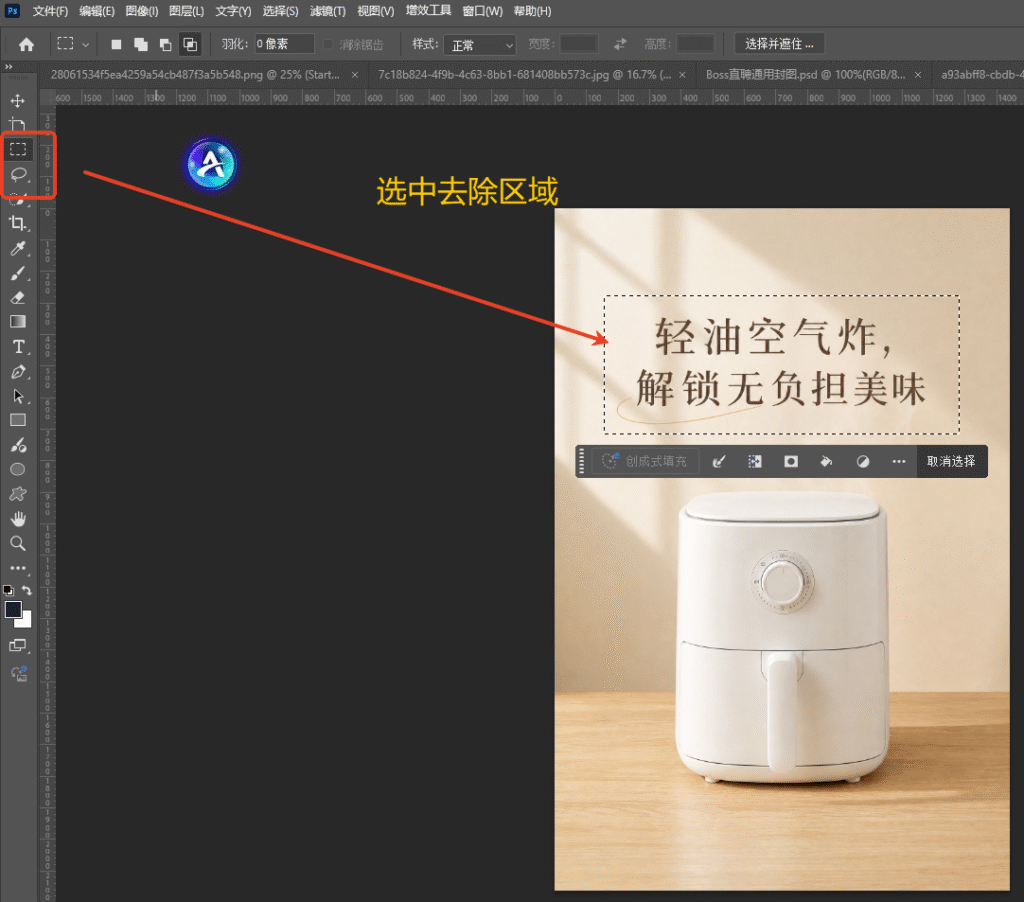Click the paint bucket fill icon

click(x=826, y=462)
